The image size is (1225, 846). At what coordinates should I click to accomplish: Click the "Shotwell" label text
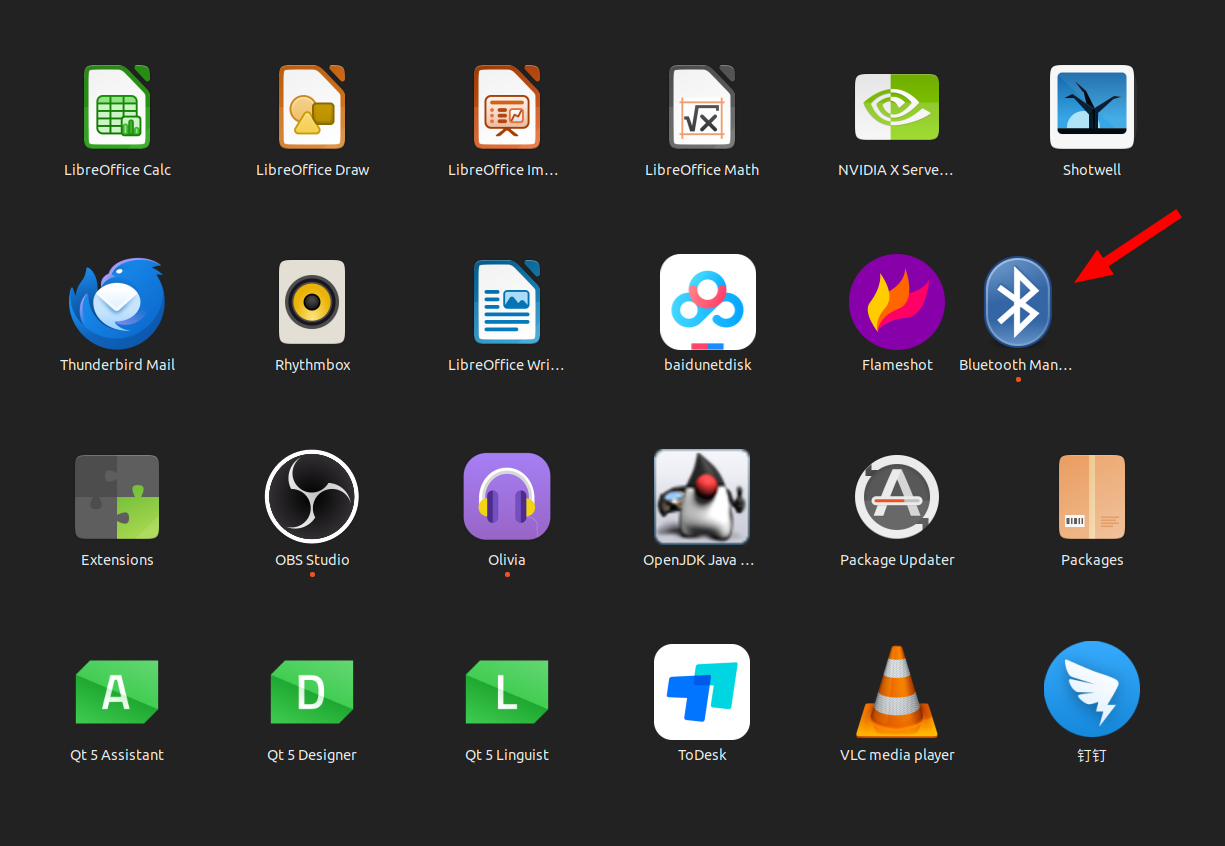(1092, 170)
